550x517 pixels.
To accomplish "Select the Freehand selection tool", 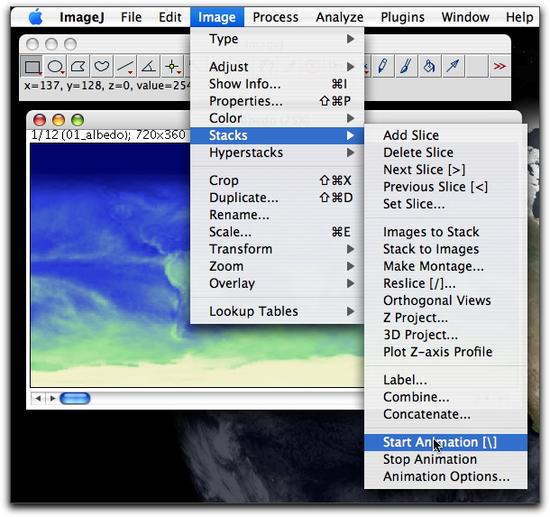I will click(102, 66).
